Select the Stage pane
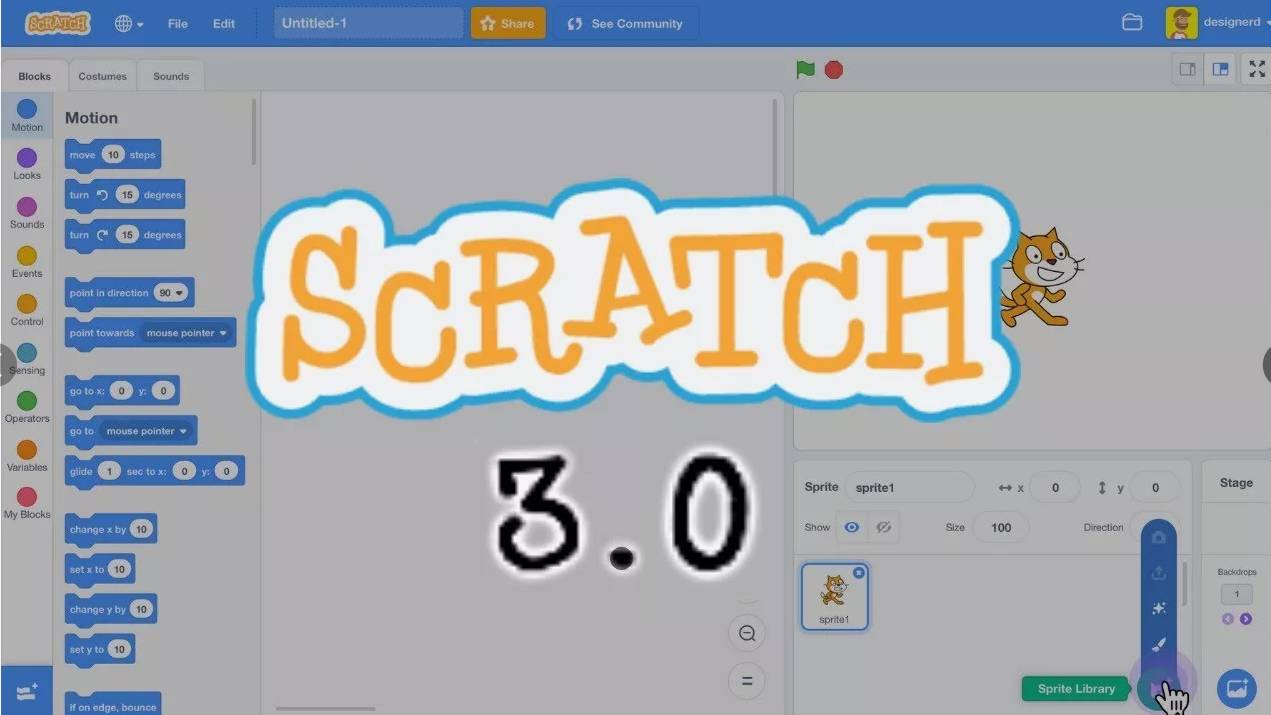The width and height of the screenshot is (1271, 715). [x=1236, y=587]
